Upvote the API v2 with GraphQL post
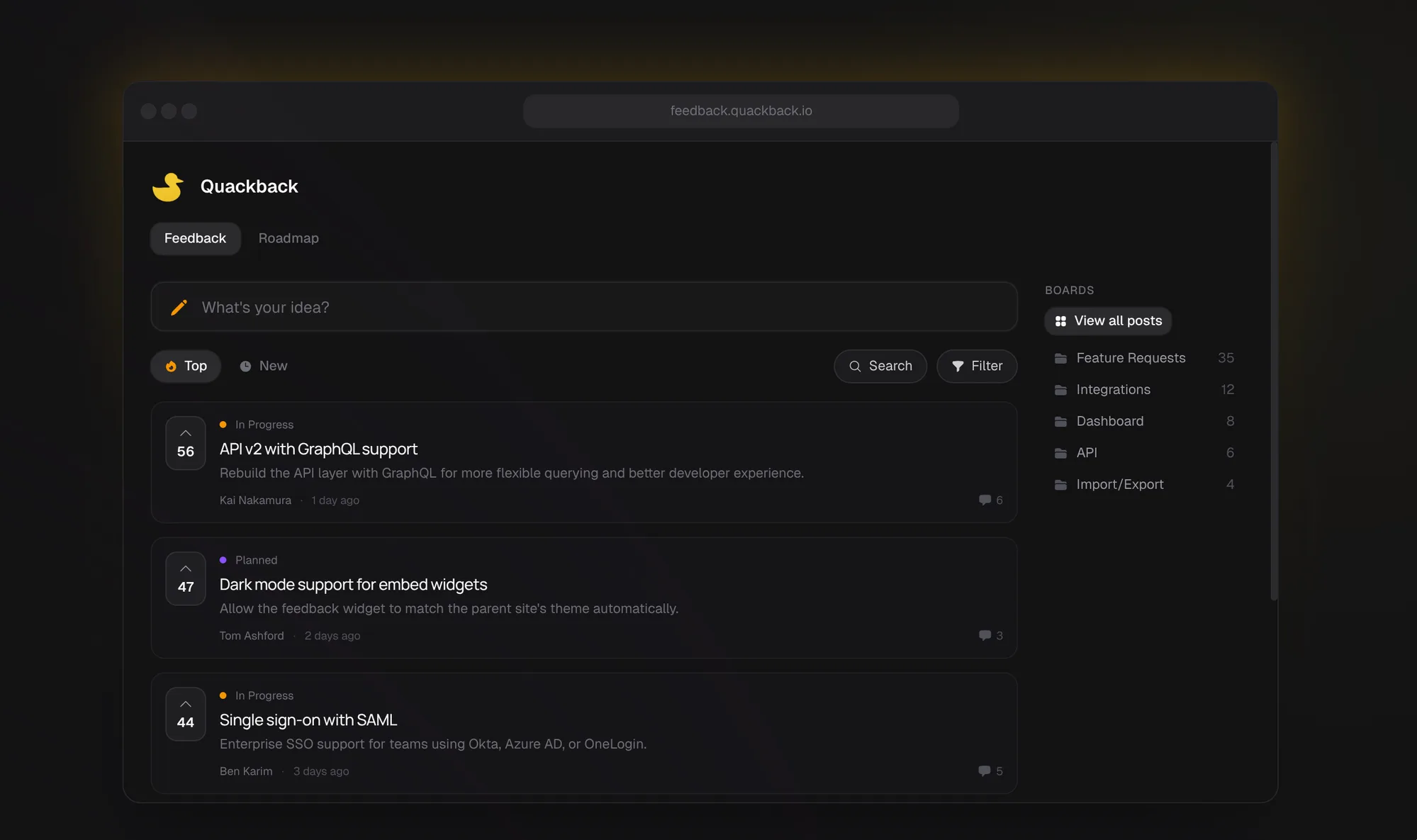The width and height of the screenshot is (1417, 840). point(185,443)
